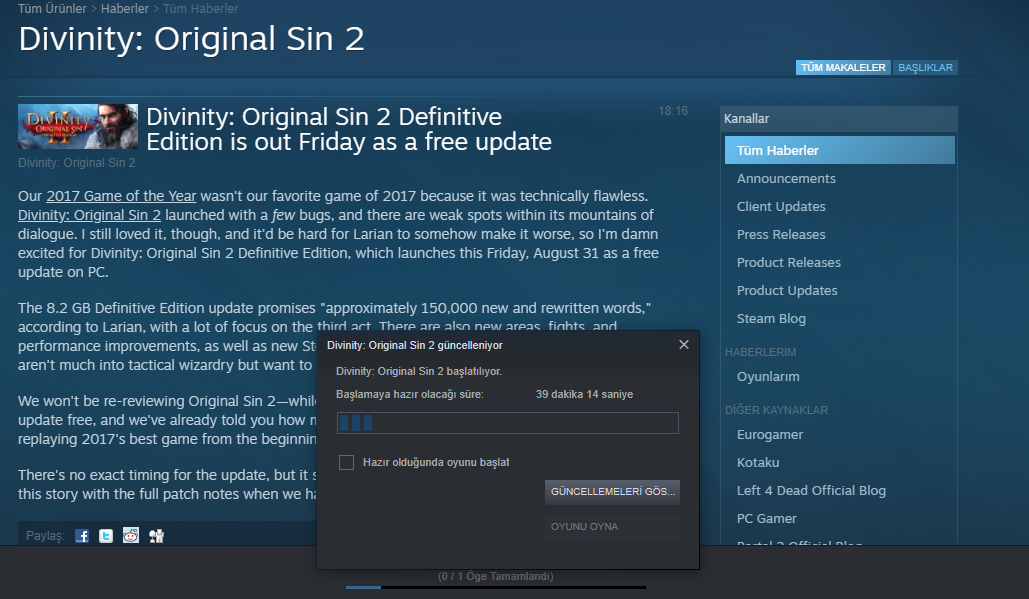This screenshot has width=1029, height=599.
Task: Open Announcements channel
Action: click(786, 178)
